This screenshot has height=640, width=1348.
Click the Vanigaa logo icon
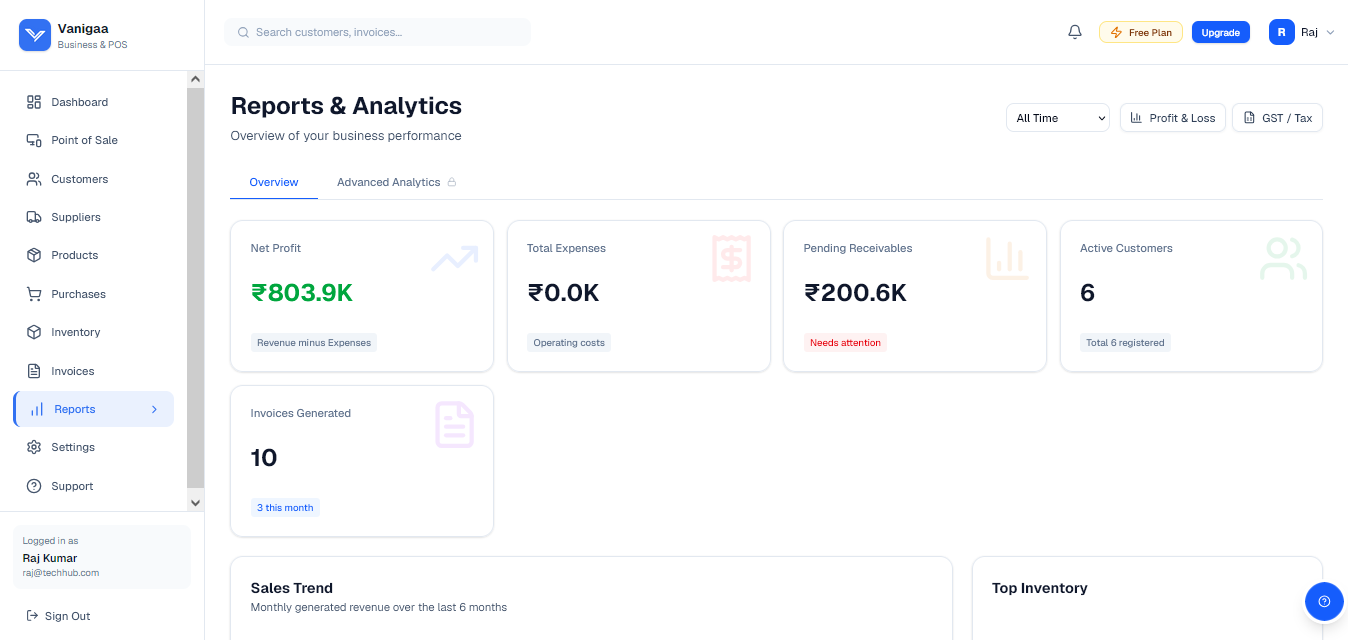point(35,35)
